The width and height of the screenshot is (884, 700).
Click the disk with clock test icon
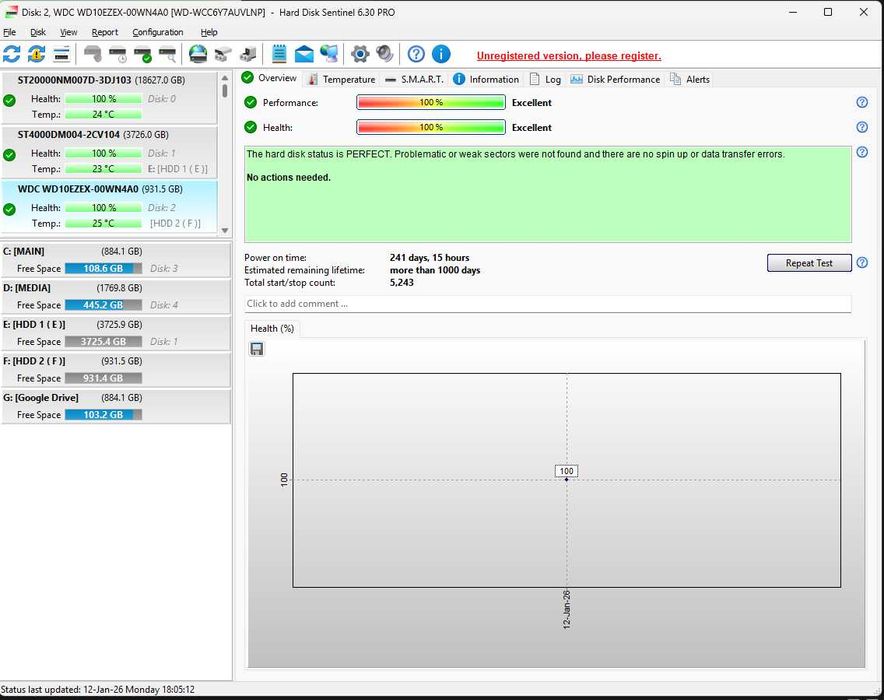[x=118, y=54]
